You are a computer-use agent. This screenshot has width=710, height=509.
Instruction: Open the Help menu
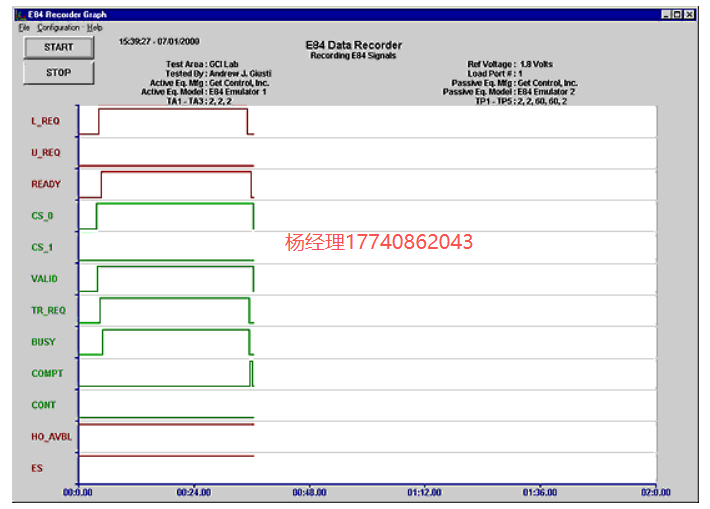pyautogui.click(x=94, y=27)
